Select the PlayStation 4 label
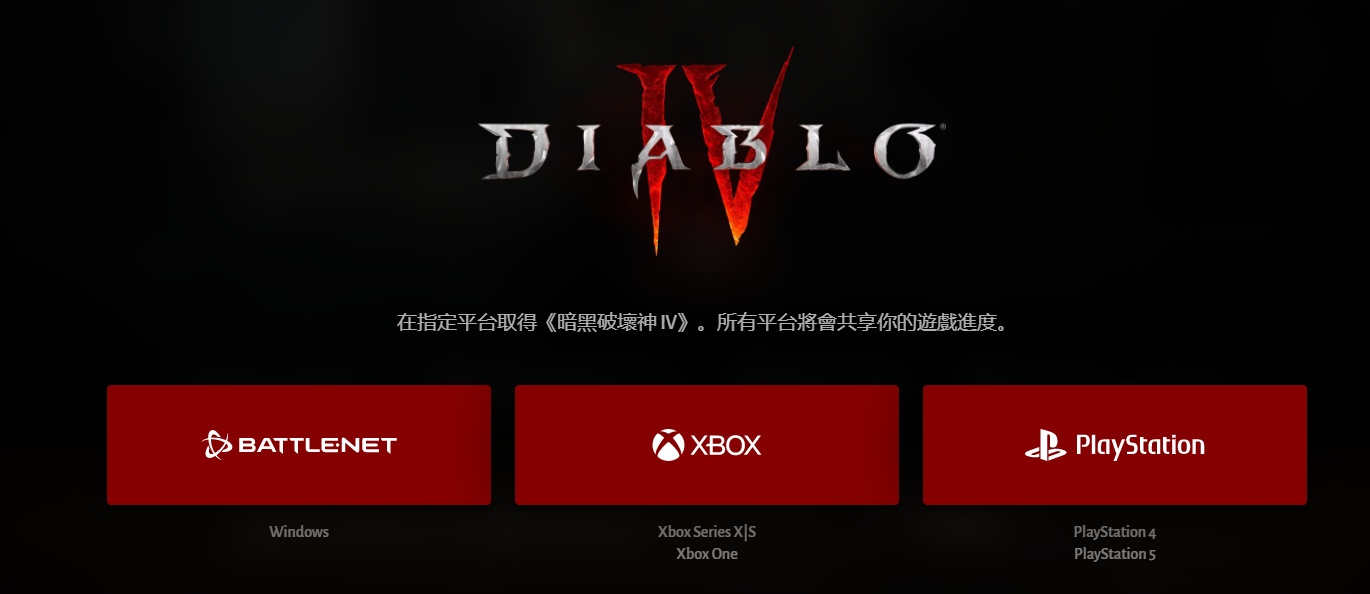Screen dimensions: 1370x594 tap(1115, 532)
